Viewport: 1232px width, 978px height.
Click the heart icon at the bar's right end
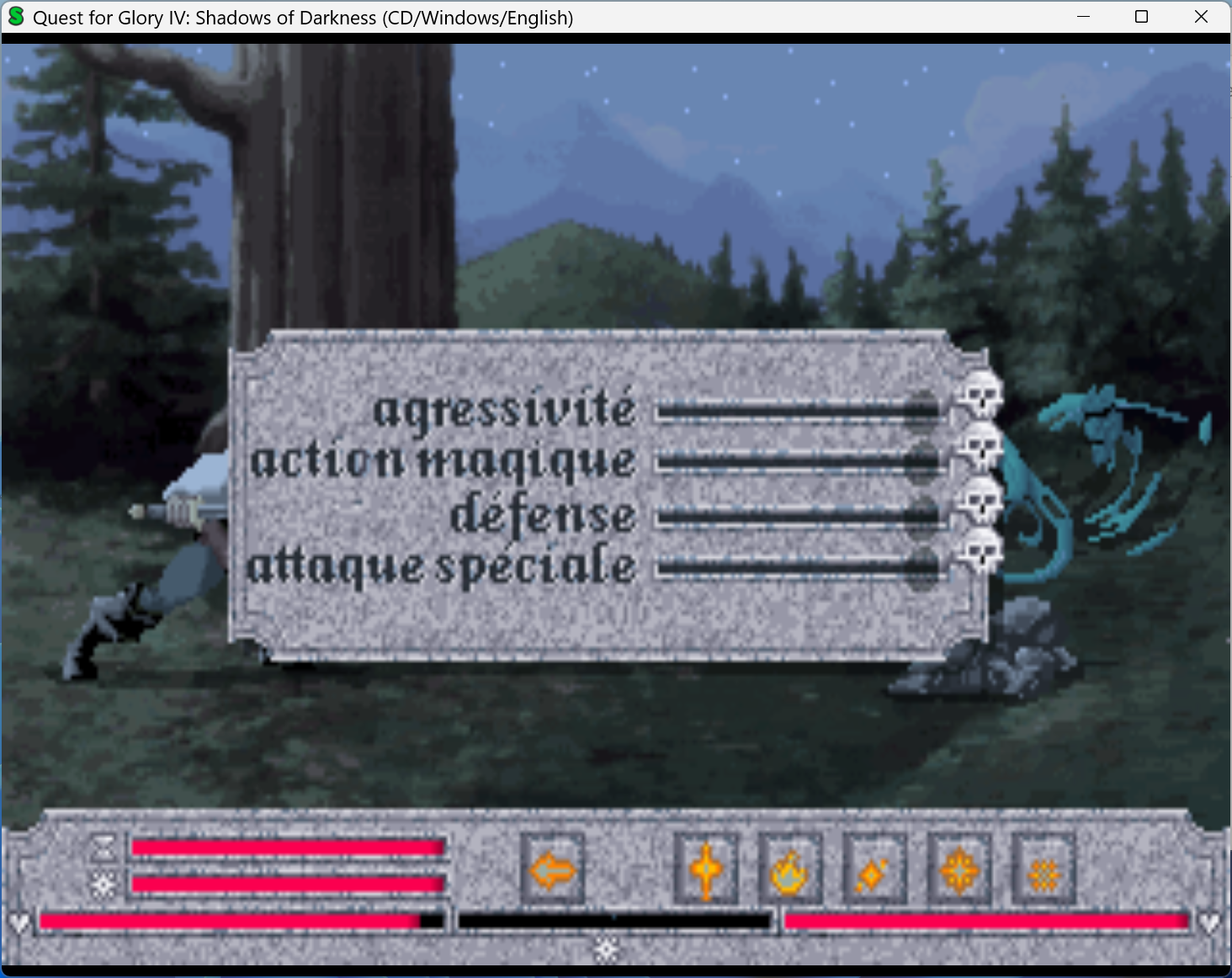[1209, 922]
